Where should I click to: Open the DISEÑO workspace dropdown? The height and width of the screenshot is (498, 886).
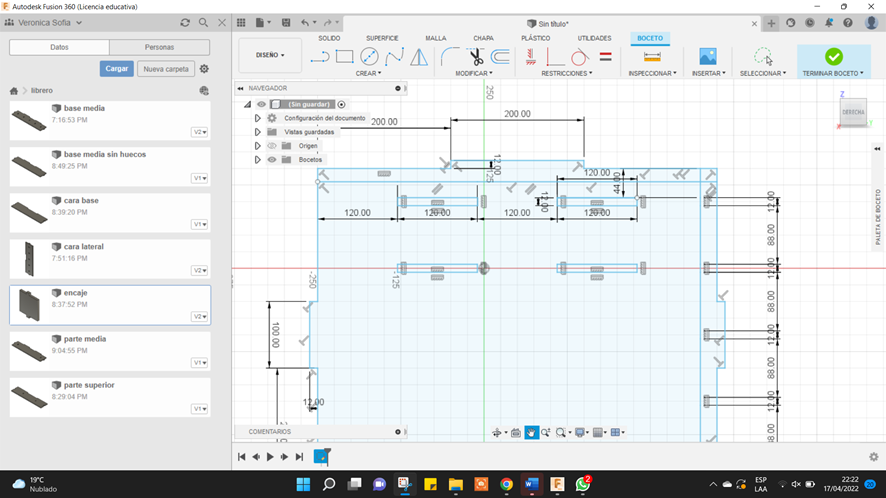pos(270,55)
